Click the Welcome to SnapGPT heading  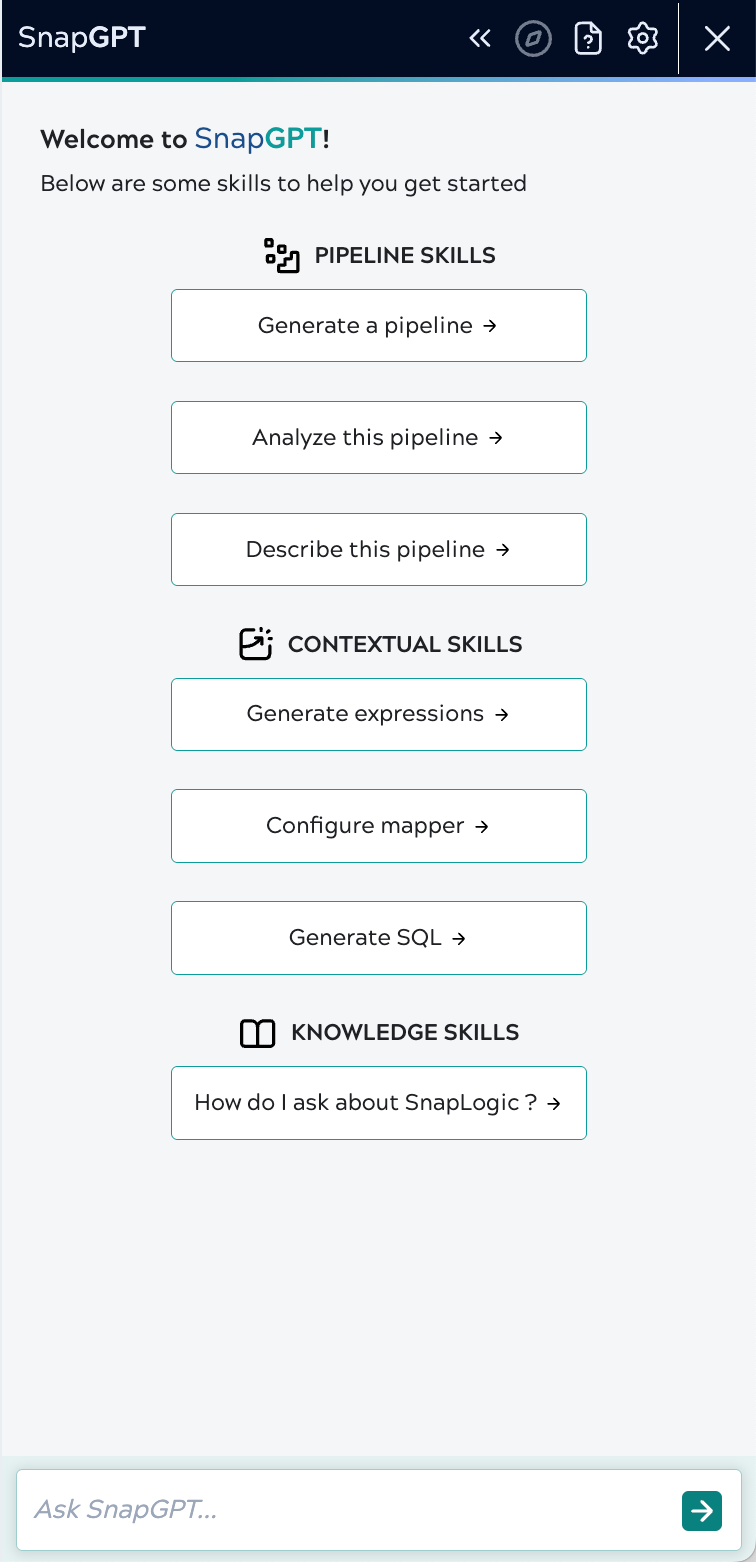click(x=185, y=139)
